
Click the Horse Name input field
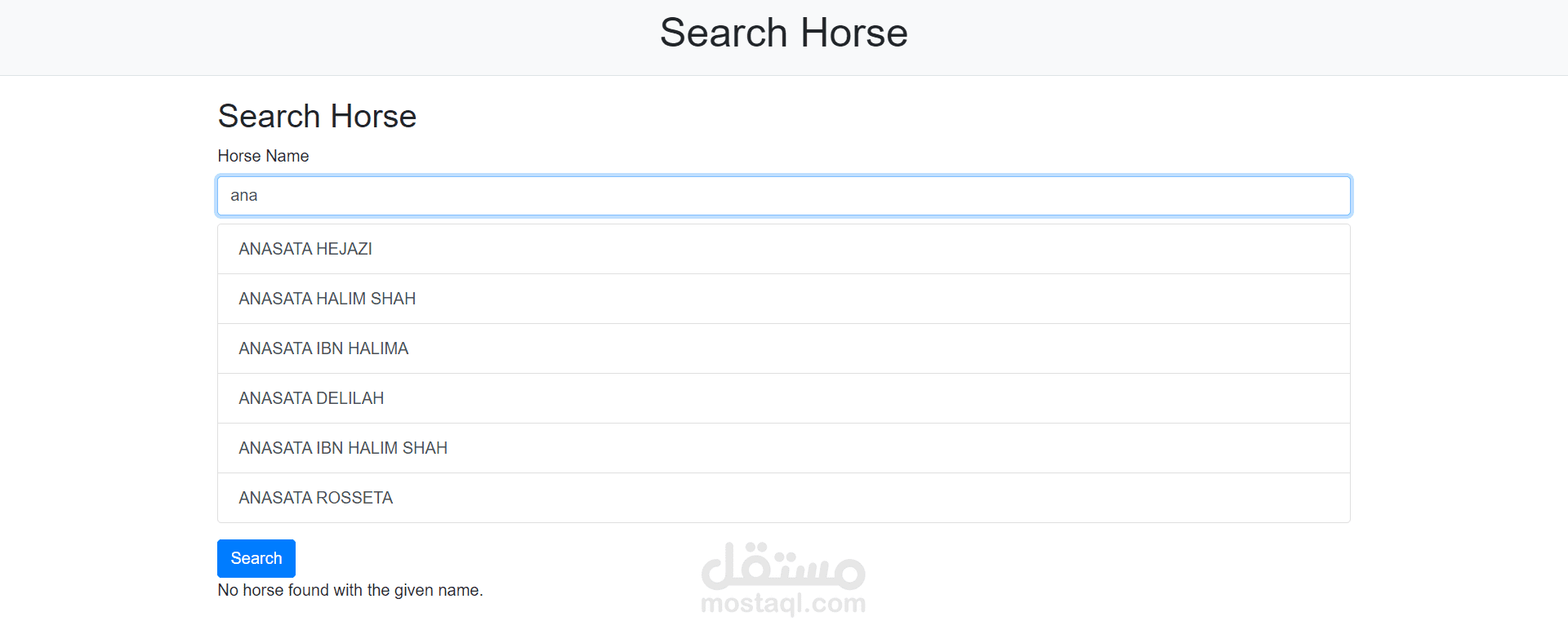pyautogui.click(x=784, y=196)
